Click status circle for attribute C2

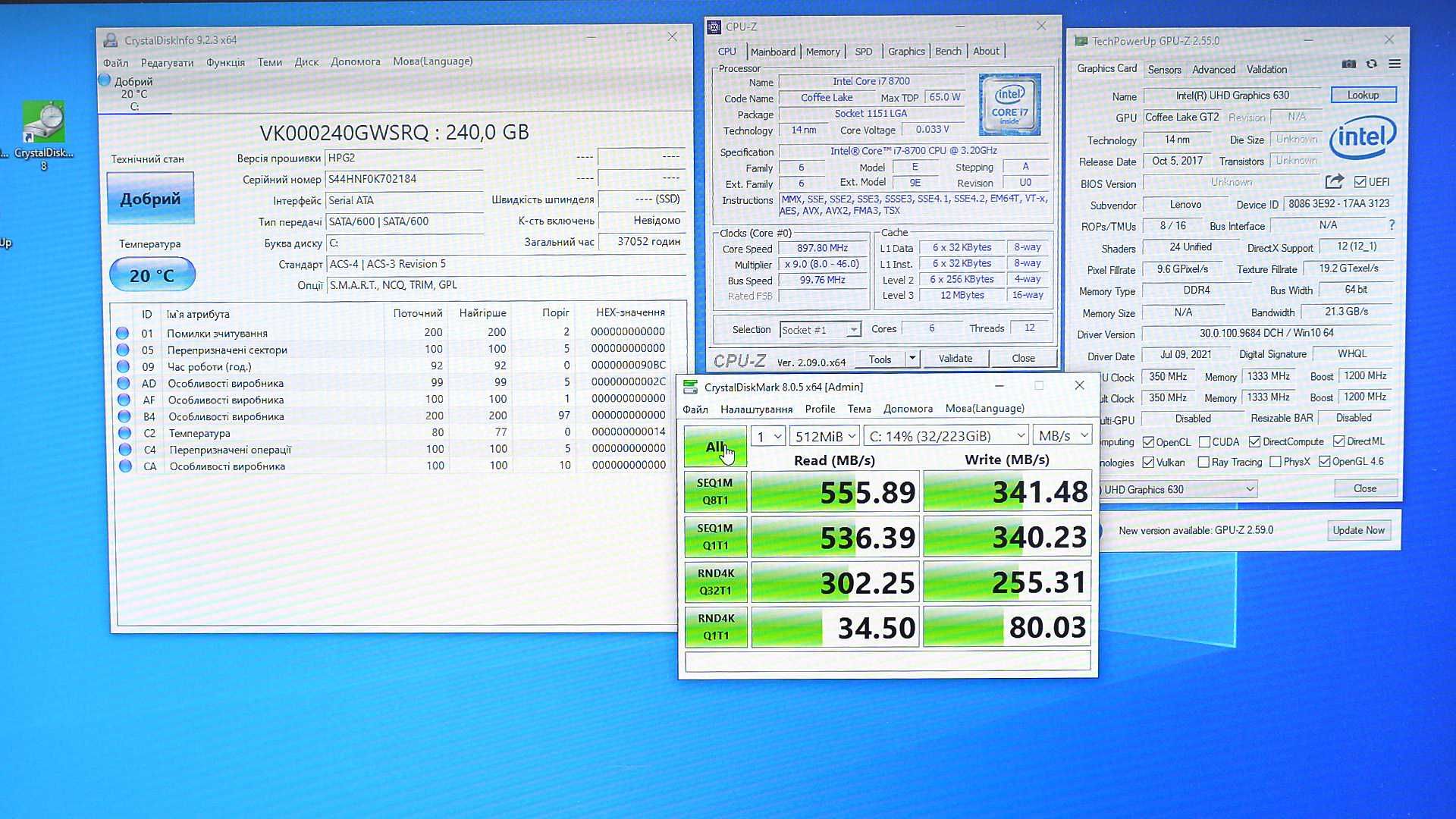coord(124,433)
